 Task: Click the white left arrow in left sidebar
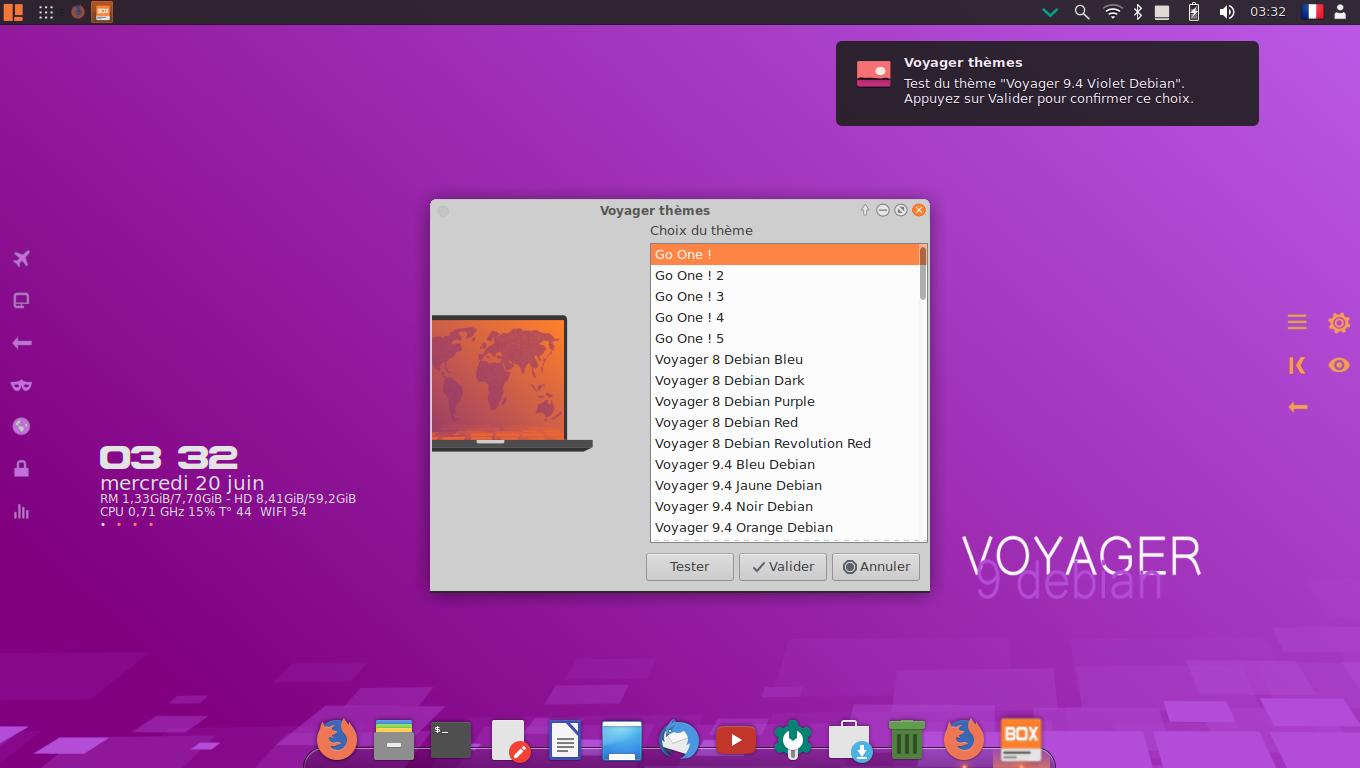click(x=21, y=343)
